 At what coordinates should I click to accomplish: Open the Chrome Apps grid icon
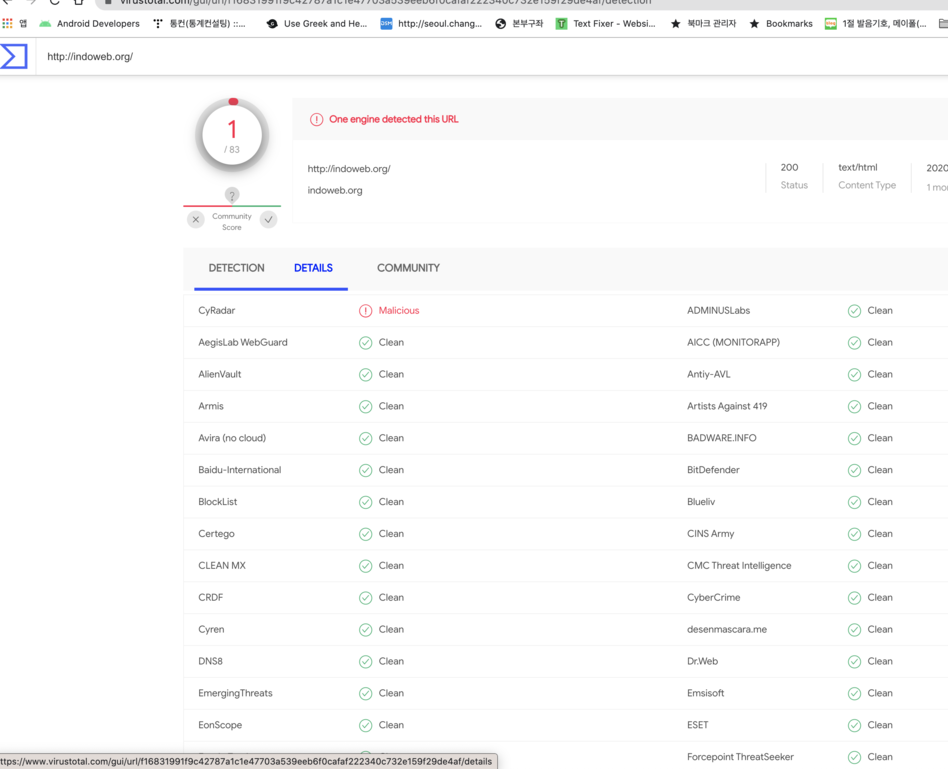tap(8, 23)
